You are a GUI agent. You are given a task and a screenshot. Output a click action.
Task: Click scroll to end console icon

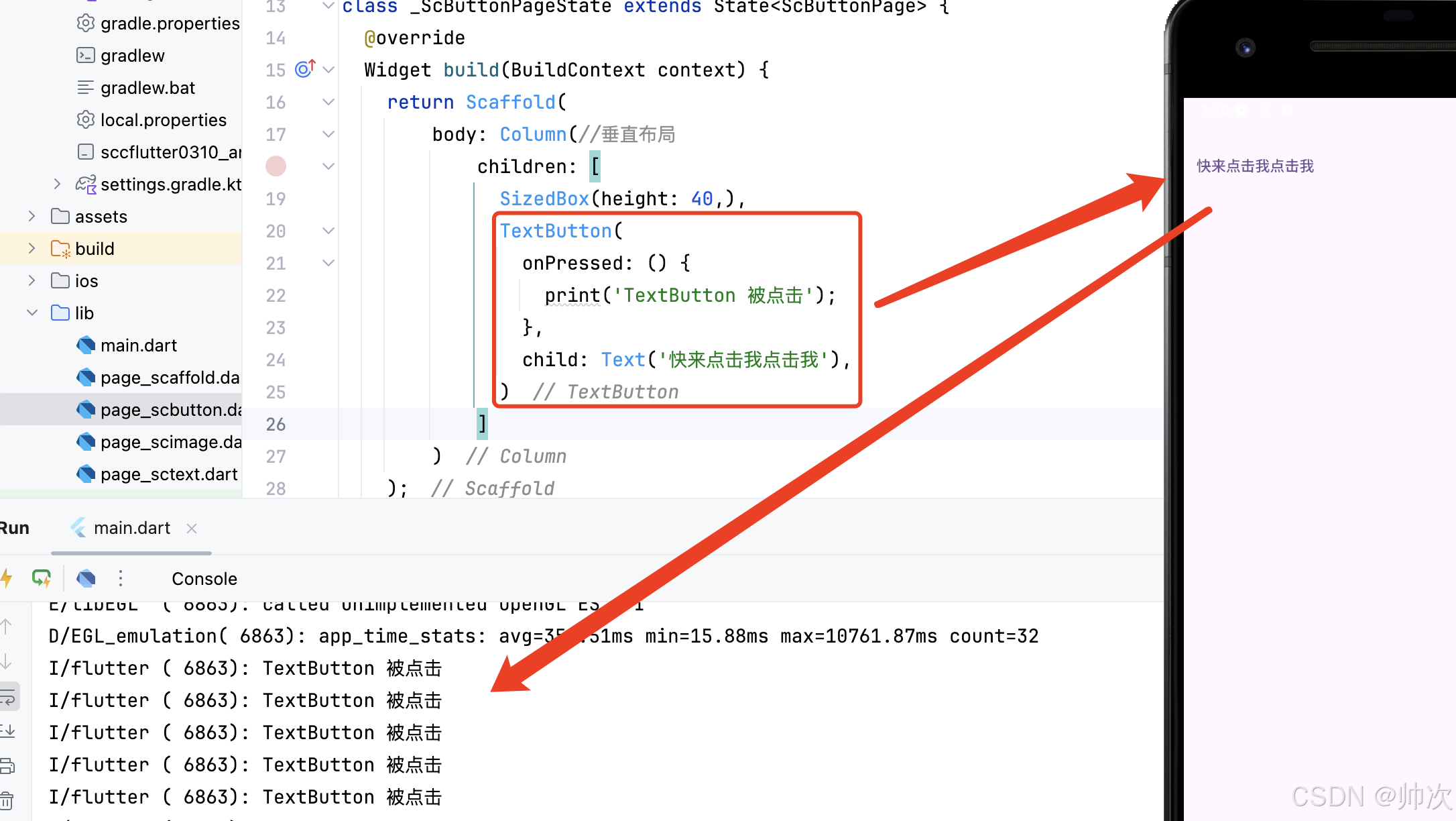(8, 731)
